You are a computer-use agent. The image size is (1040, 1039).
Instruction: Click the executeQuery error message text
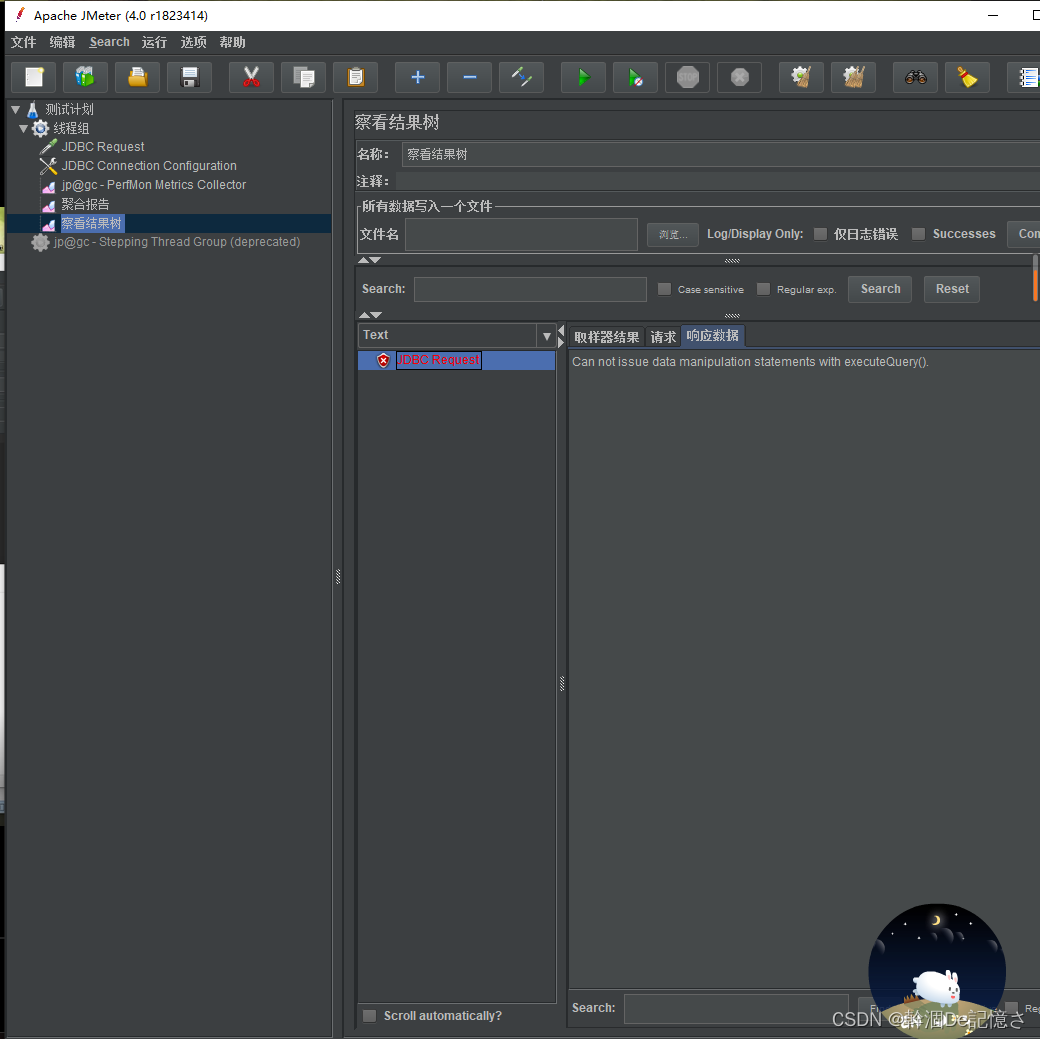pyautogui.click(x=750, y=362)
